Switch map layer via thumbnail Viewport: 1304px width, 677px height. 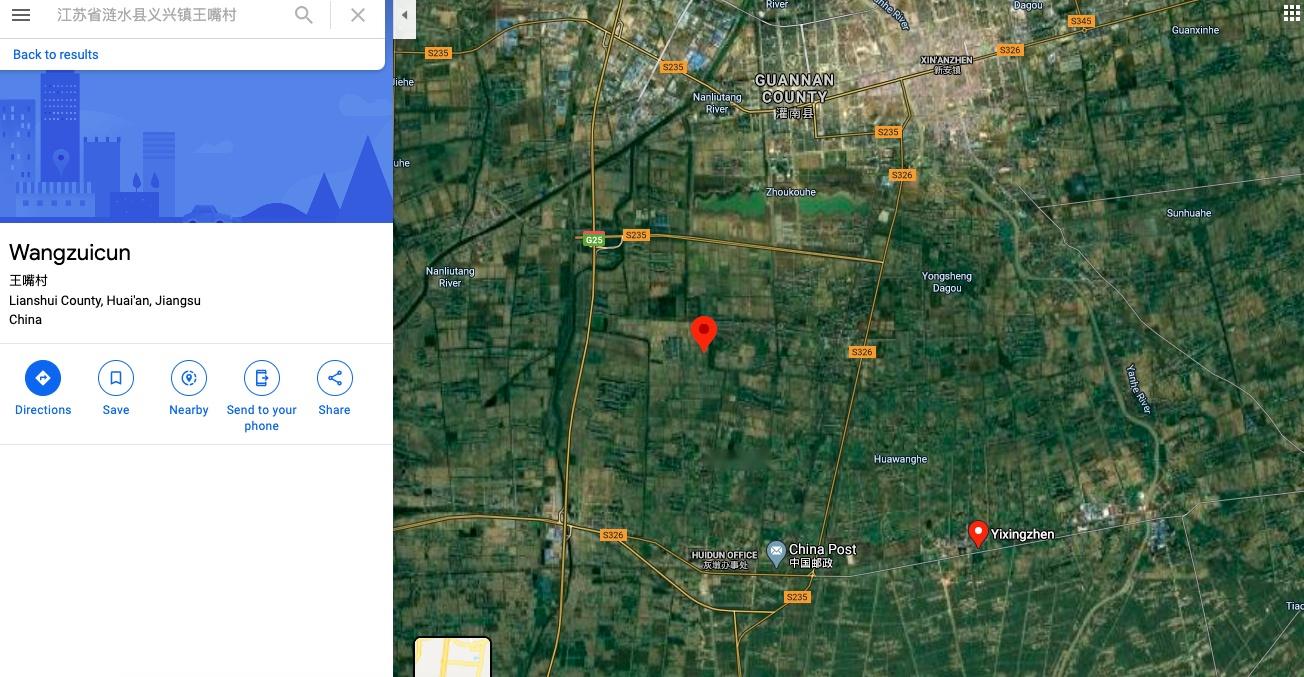pyautogui.click(x=453, y=657)
